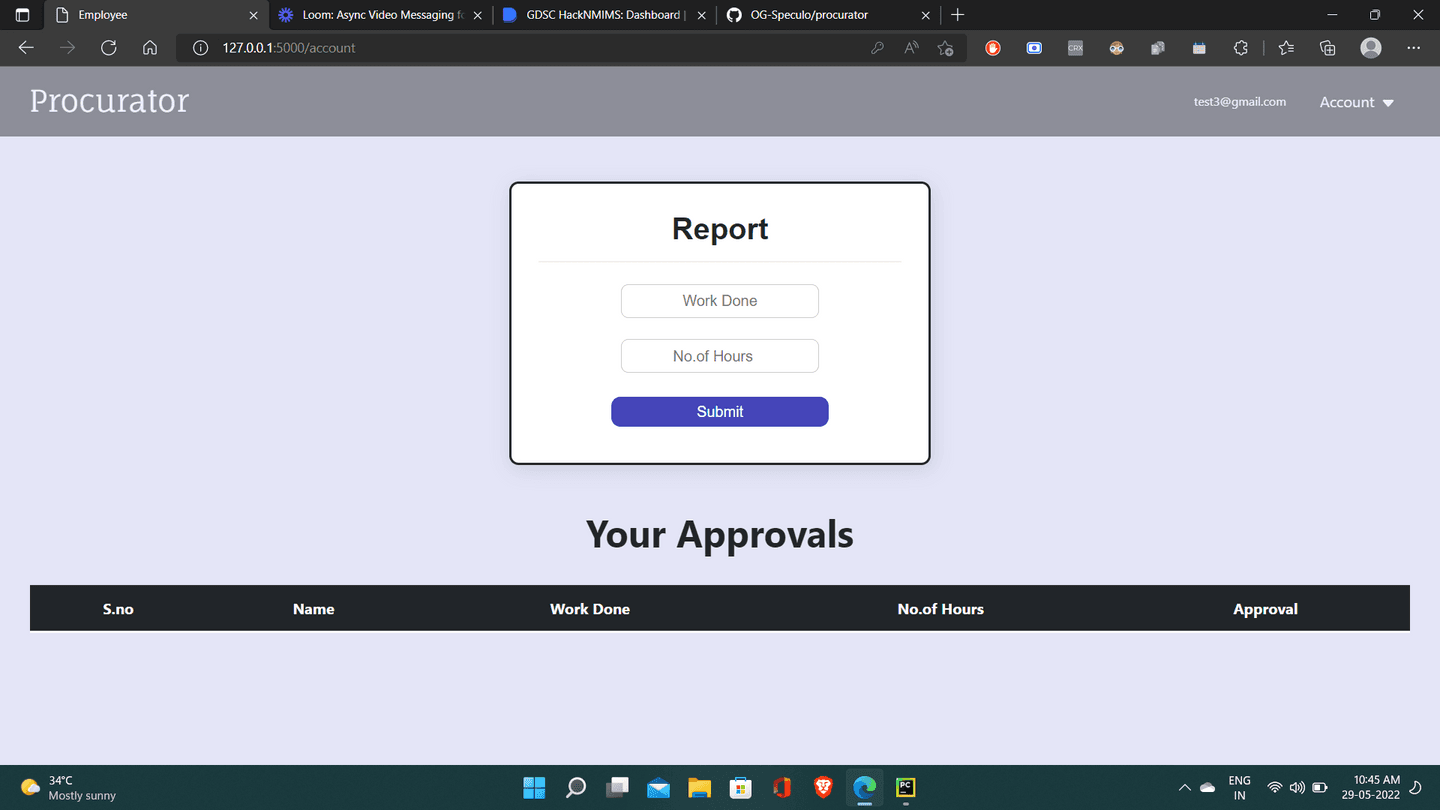
Task: Reload the current page
Action: [x=108, y=48]
